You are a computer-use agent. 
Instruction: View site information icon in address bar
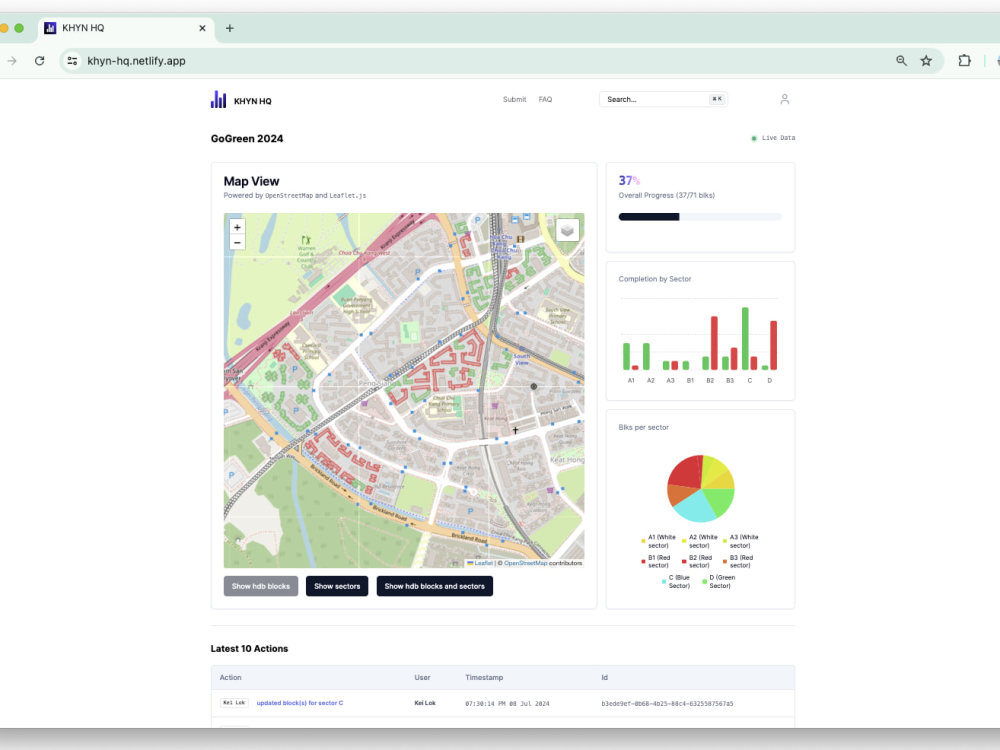pyautogui.click(x=72, y=61)
